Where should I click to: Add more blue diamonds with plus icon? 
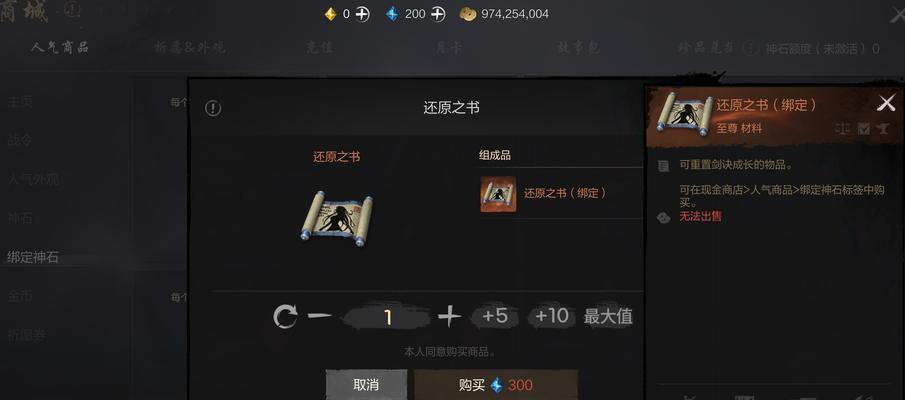coord(437,14)
